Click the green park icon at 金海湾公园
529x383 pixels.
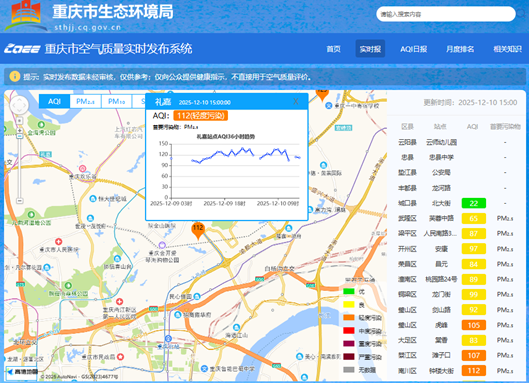point(41,125)
